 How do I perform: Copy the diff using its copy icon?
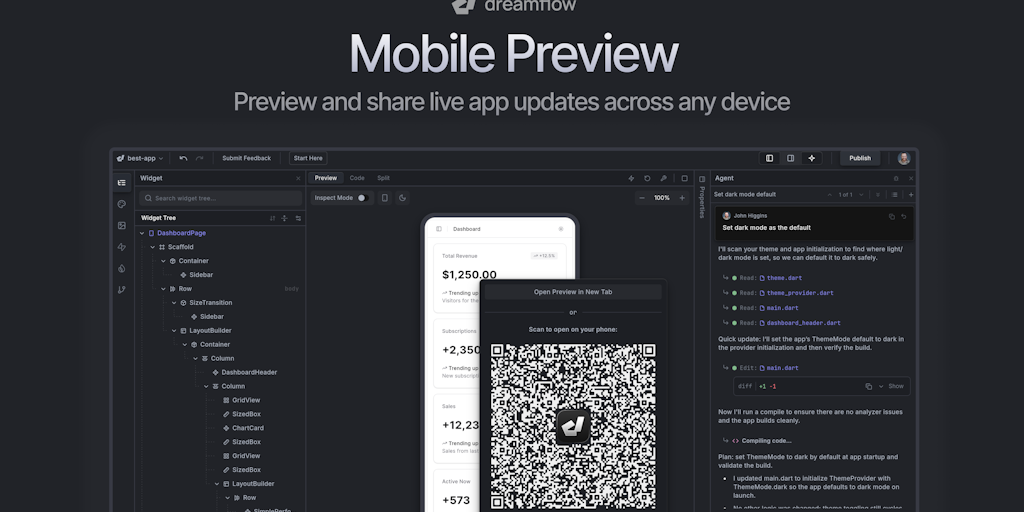(x=869, y=387)
